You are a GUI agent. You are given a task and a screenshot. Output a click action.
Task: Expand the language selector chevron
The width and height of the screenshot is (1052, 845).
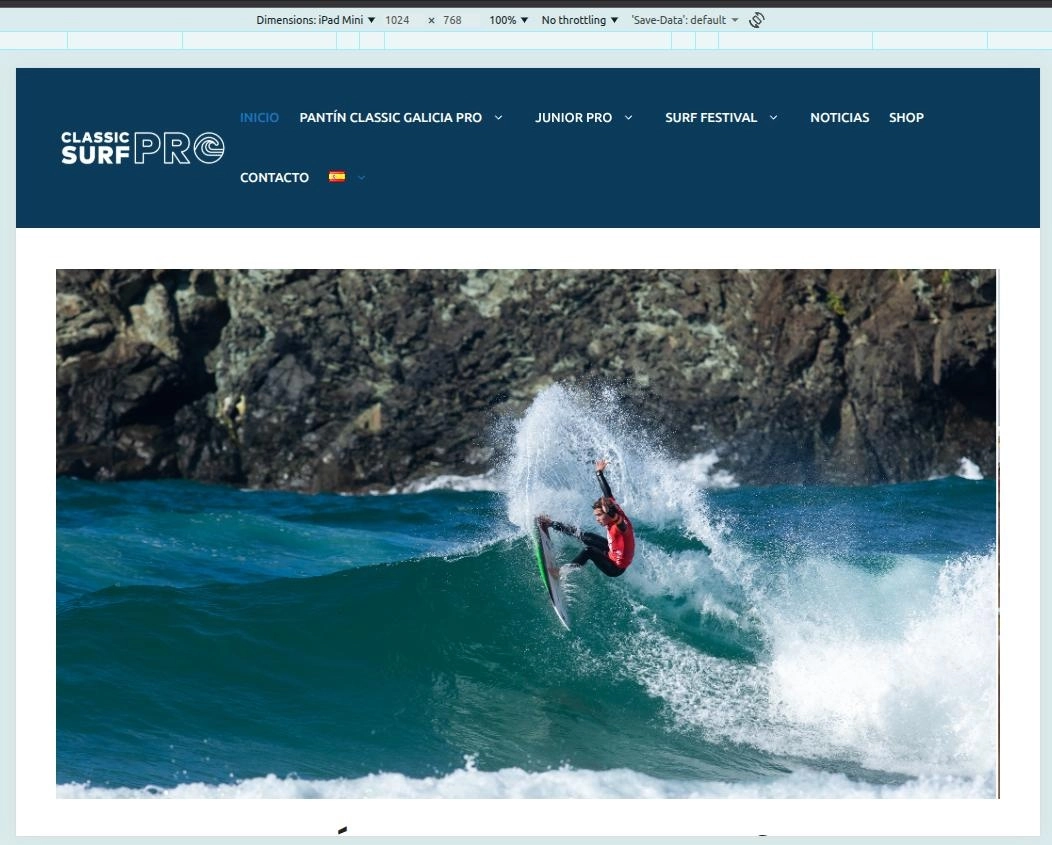click(x=361, y=178)
